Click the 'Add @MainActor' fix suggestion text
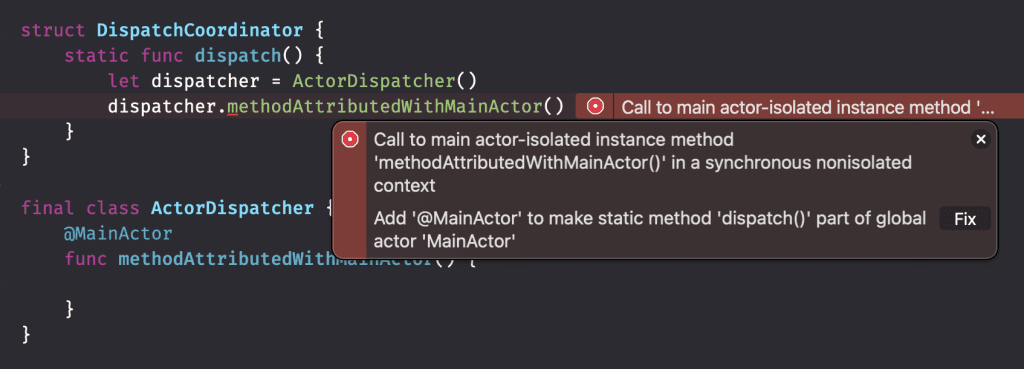The image size is (1024, 369). [650, 230]
